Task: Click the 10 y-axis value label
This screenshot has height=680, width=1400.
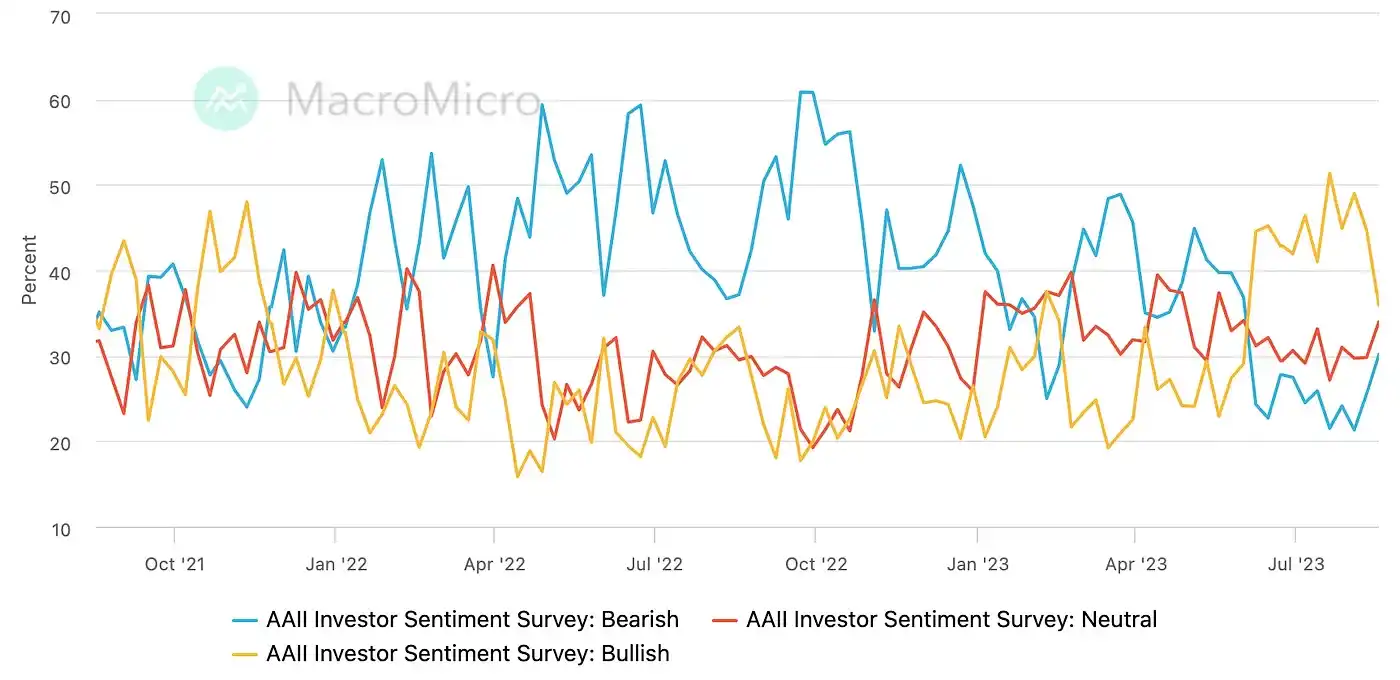Action: point(59,529)
